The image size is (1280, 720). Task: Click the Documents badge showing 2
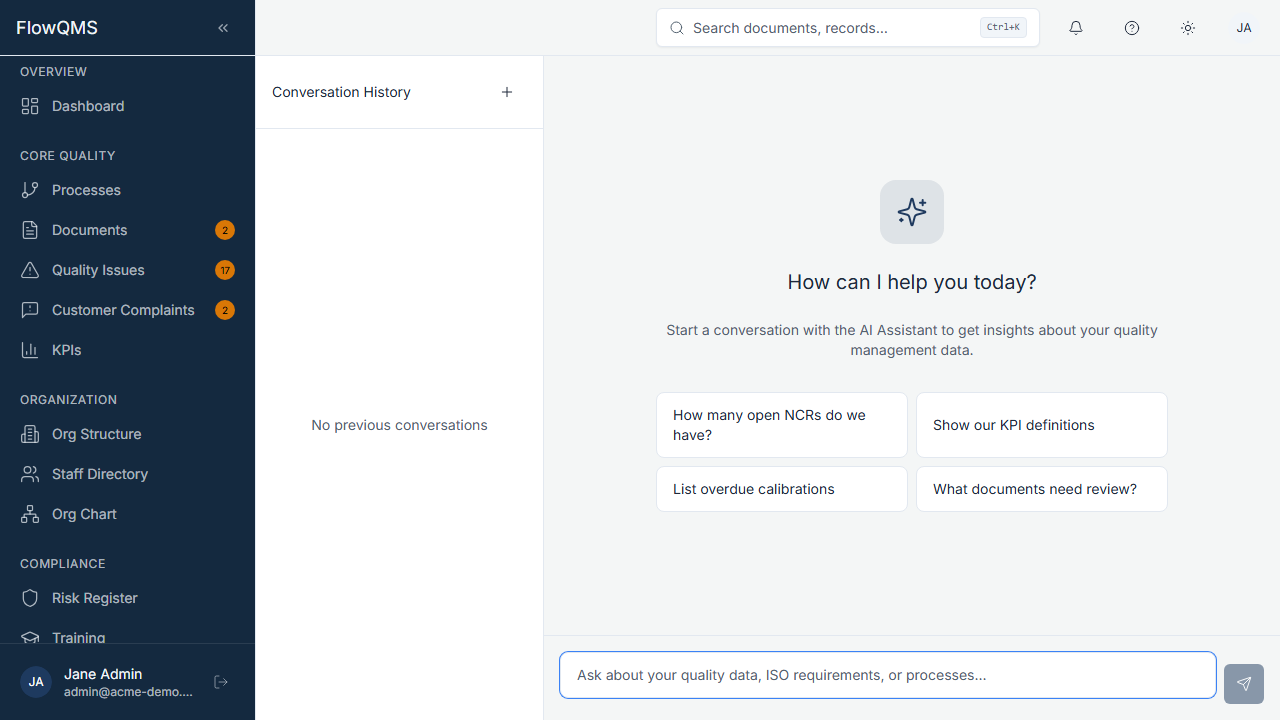[225, 230]
